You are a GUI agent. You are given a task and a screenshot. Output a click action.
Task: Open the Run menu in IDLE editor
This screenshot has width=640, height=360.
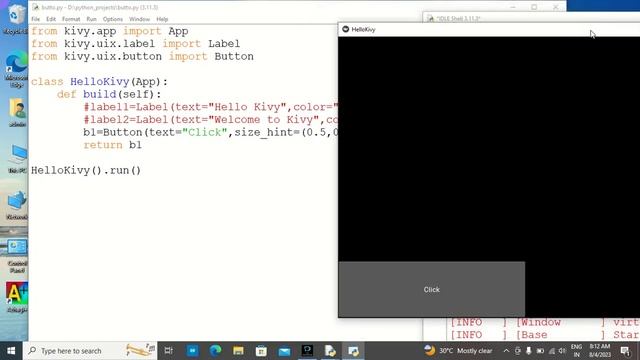[x=91, y=19]
